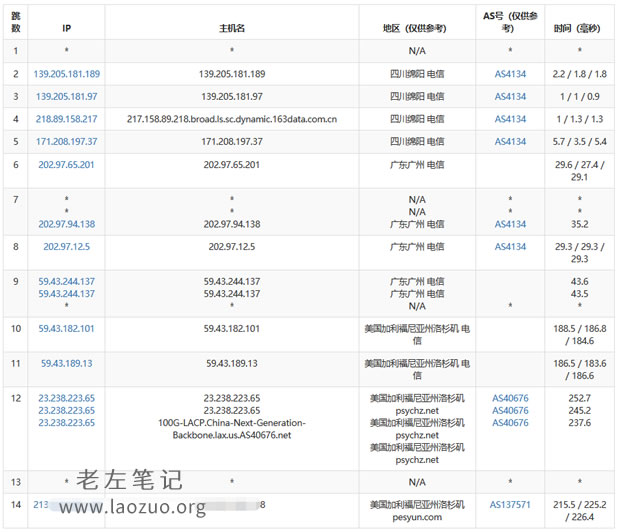Click IP link 202.97.65.201
Viewport: 619px width, 532px height.
(x=66, y=164)
